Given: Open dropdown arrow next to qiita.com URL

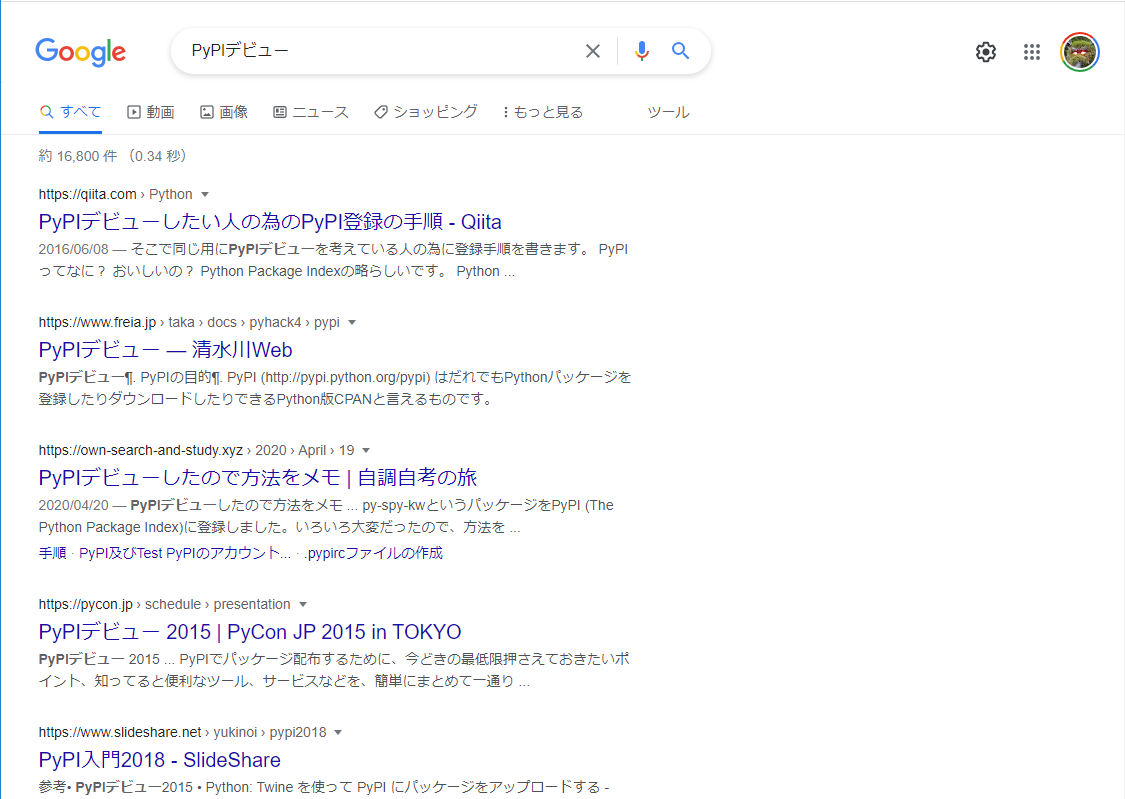Looking at the screenshot, I should pos(205,194).
